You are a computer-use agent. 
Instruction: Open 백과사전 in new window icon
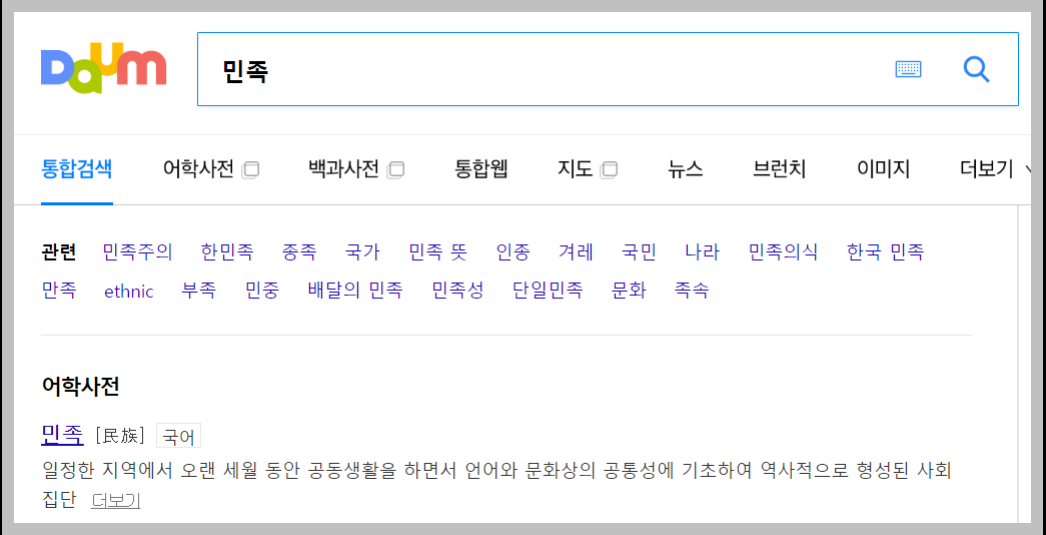[396, 170]
